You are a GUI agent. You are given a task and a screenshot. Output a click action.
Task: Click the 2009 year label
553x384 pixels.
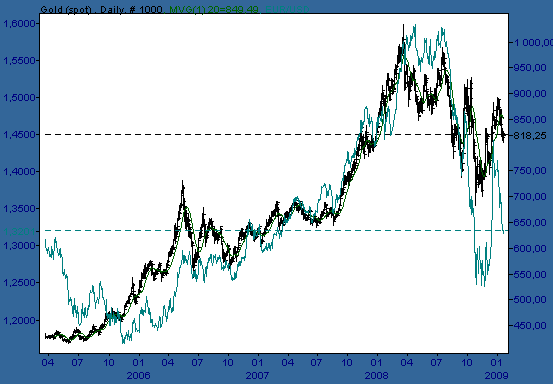(x=497, y=375)
